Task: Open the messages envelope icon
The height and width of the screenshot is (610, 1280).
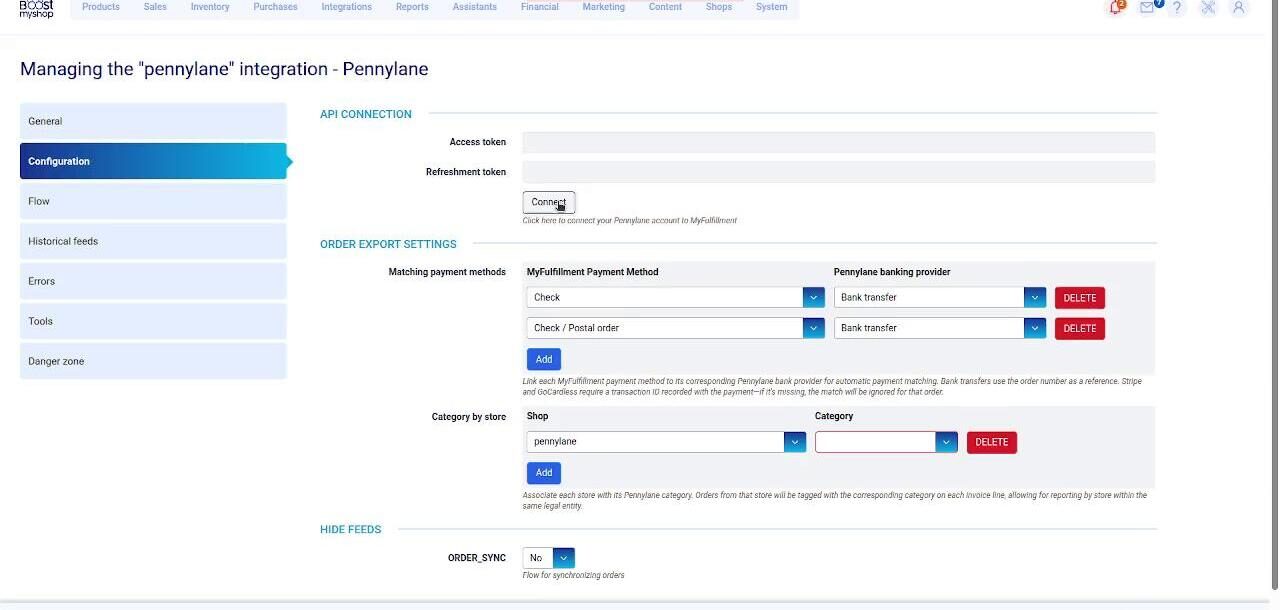Action: click(1148, 7)
